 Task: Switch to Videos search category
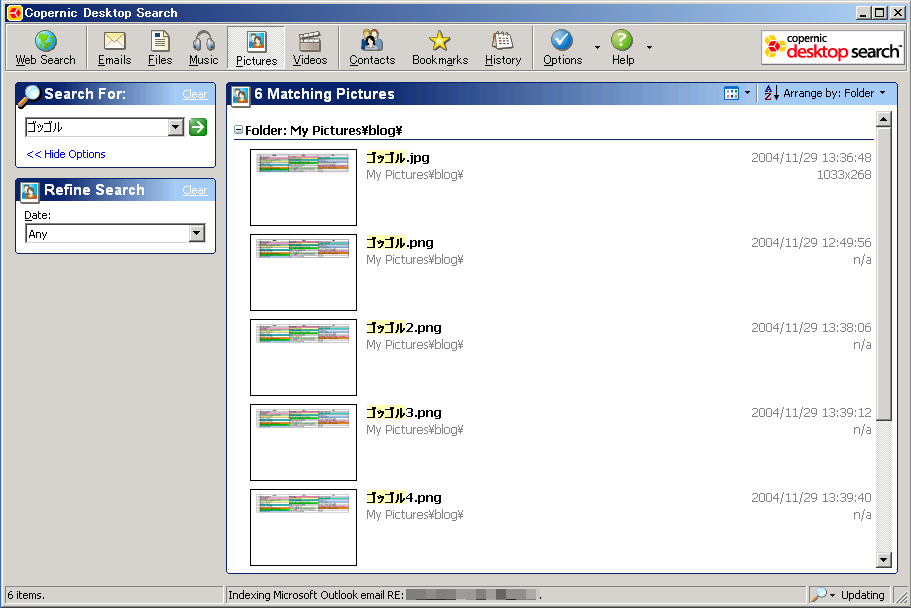(x=310, y=48)
